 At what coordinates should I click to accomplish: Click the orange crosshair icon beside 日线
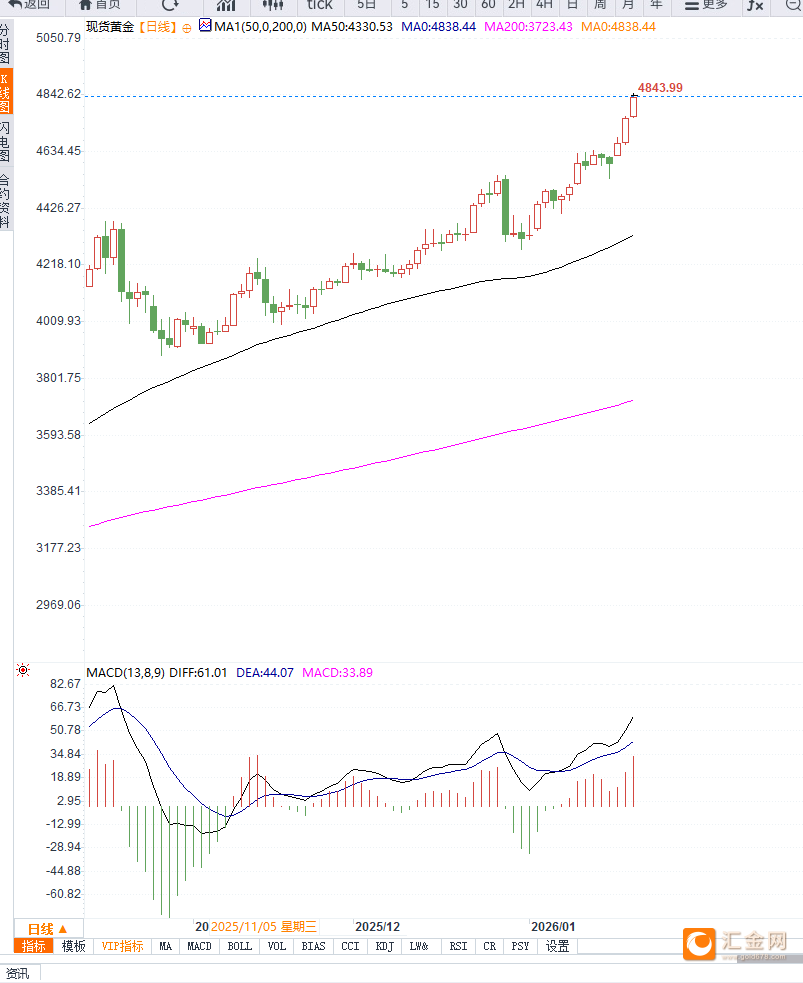tap(185, 27)
